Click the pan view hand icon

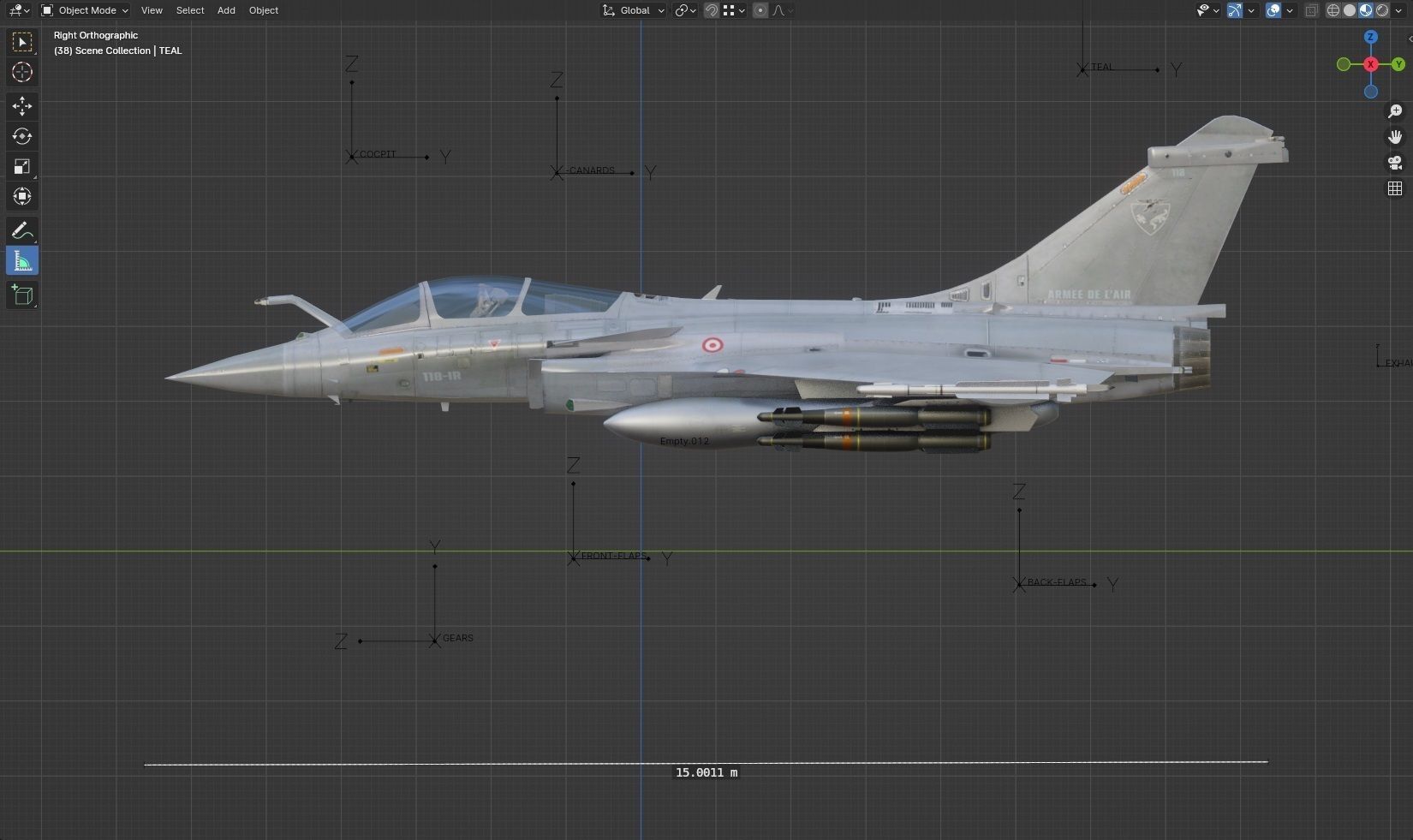tap(1395, 137)
